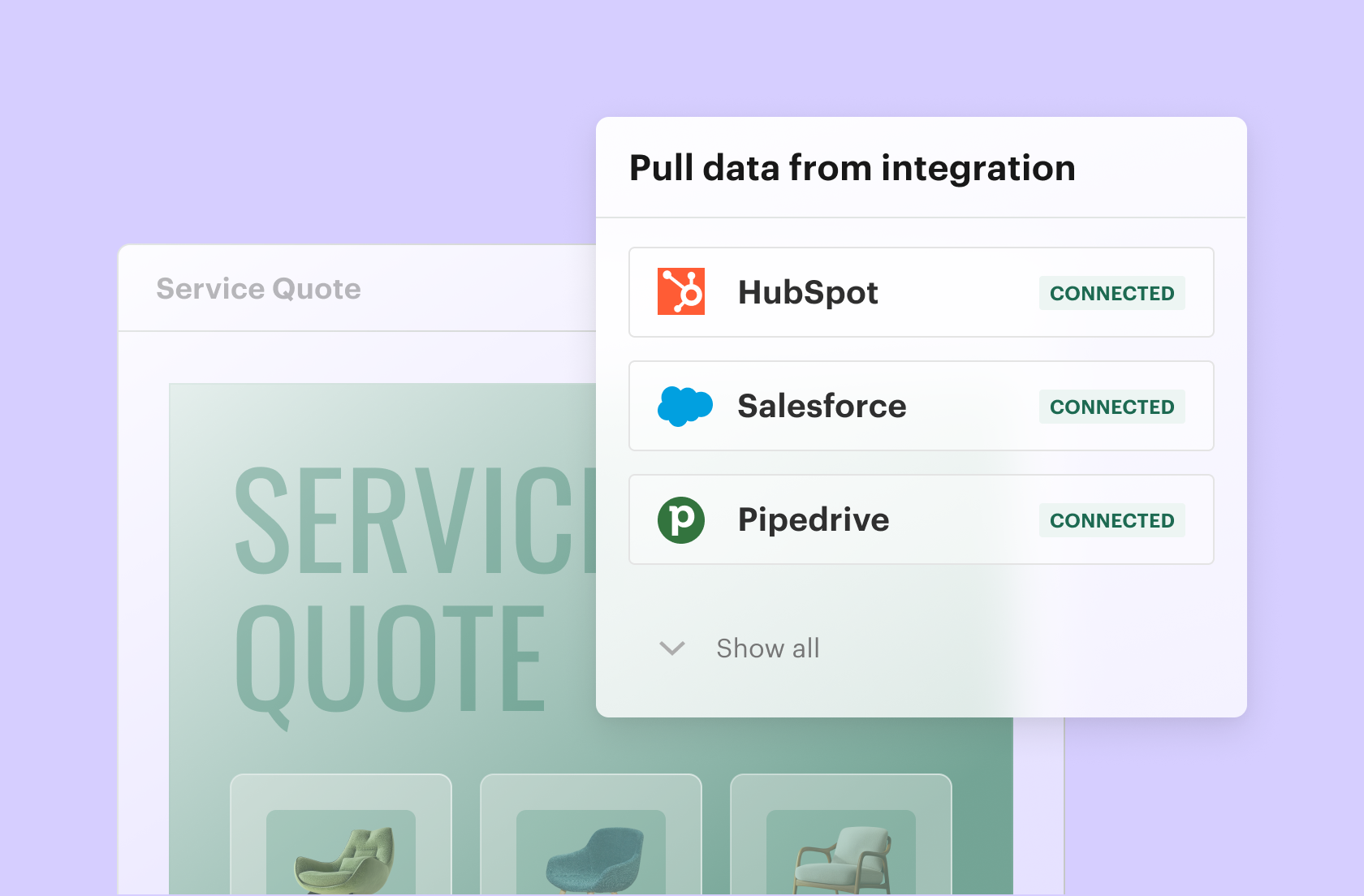Click the Pull data from integration heading
This screenshot has height=896, width=1364.
pos(852,168)
